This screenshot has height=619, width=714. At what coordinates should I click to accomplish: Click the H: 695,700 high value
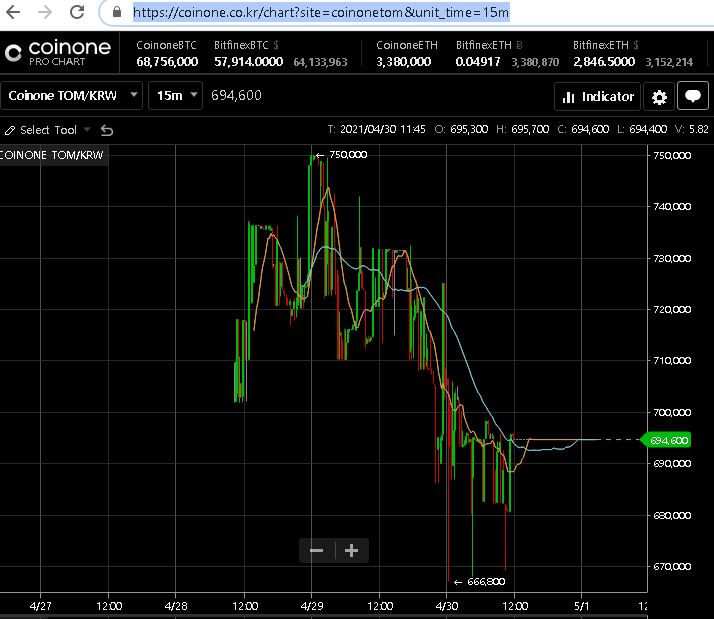(x=523, y=129)
